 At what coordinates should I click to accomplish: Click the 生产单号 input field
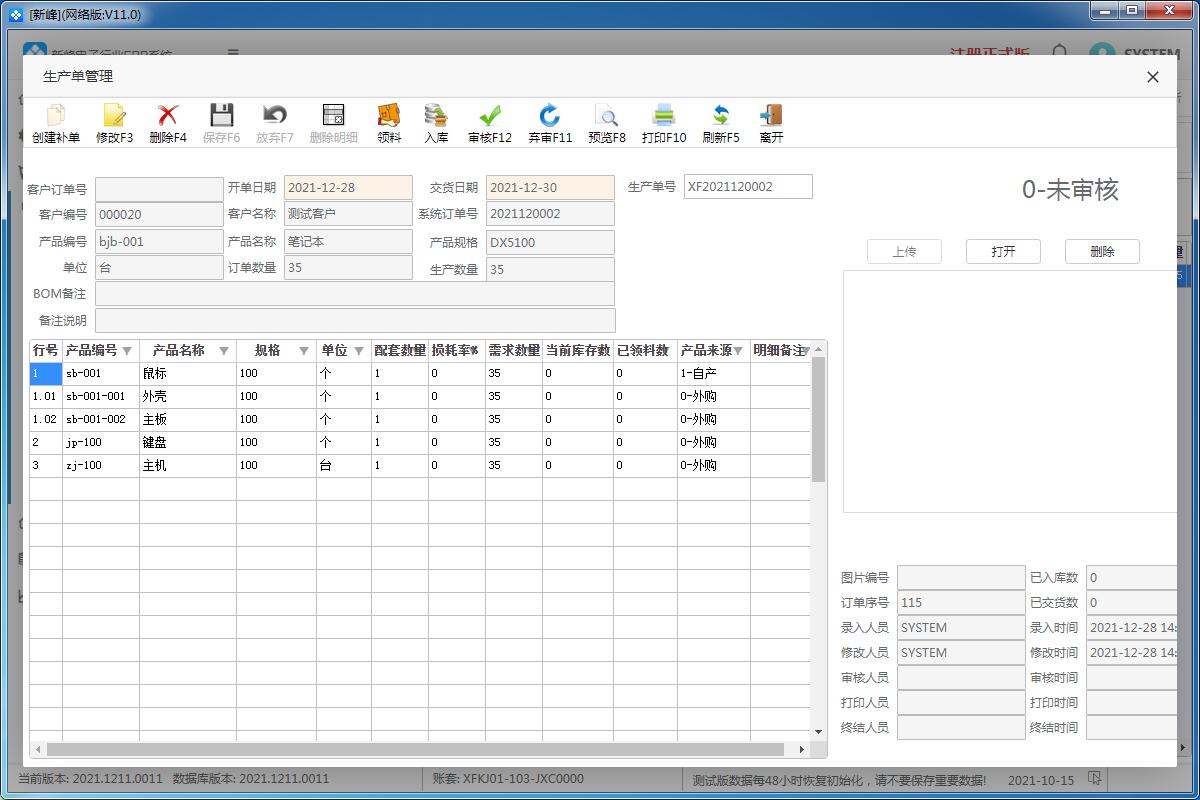pyautogui.click(x=747, y=187)
